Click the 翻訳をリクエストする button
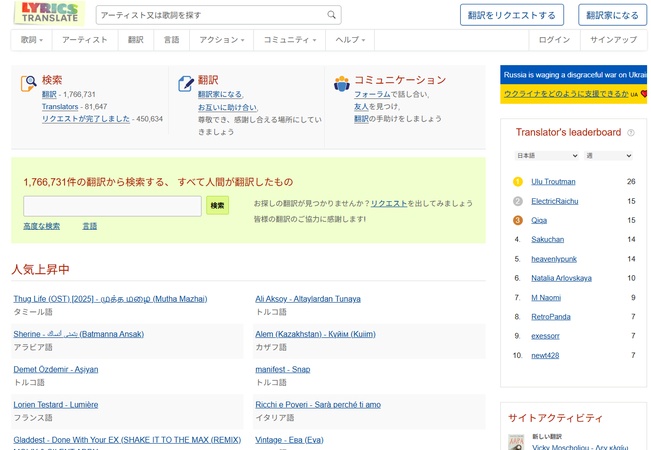The width and height of the screenshot is (651, 450). click(512, 15)
